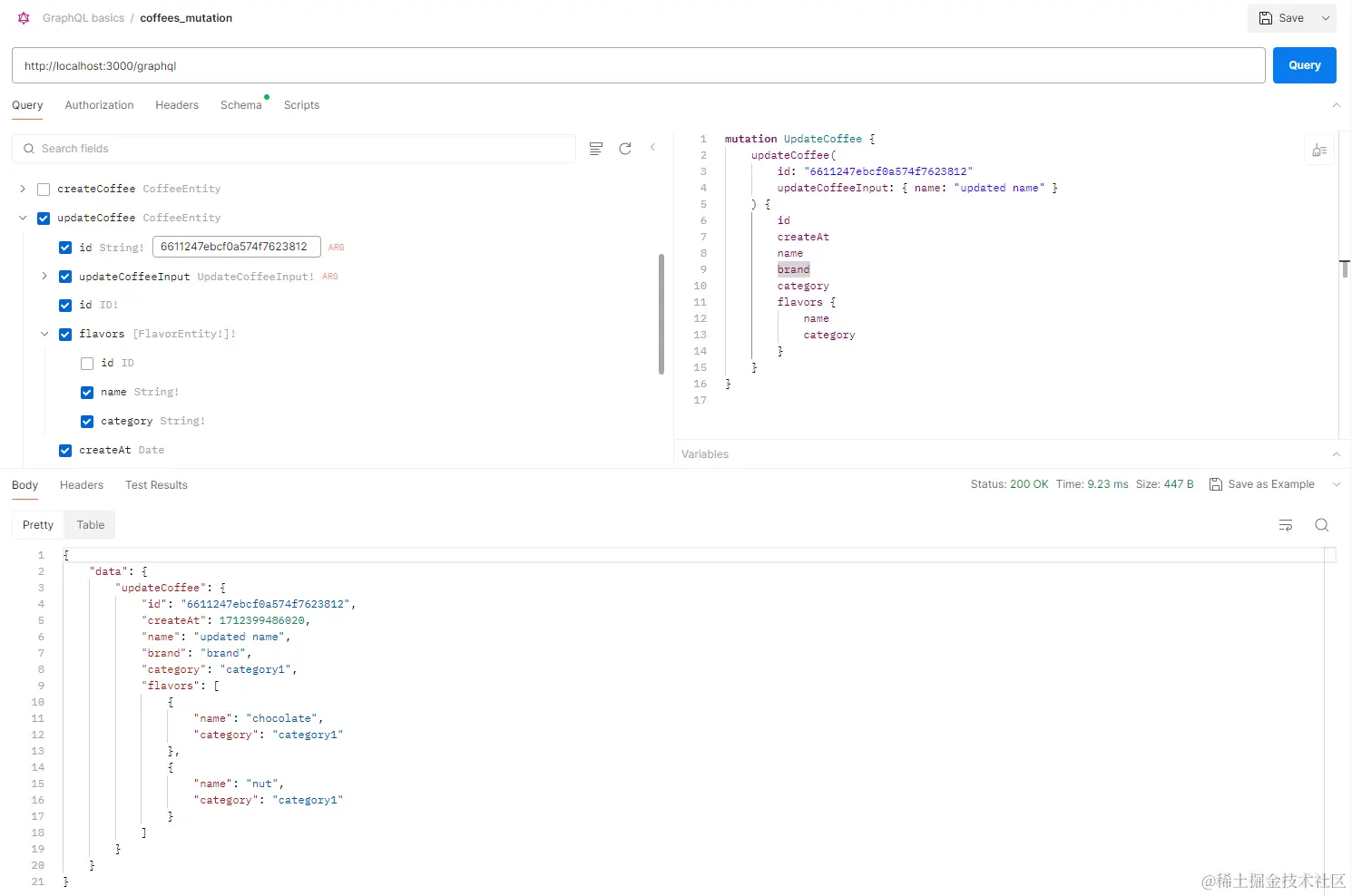Edit the id argument value field
Screen dimensions: 1352x896
(x=237, y=247)
